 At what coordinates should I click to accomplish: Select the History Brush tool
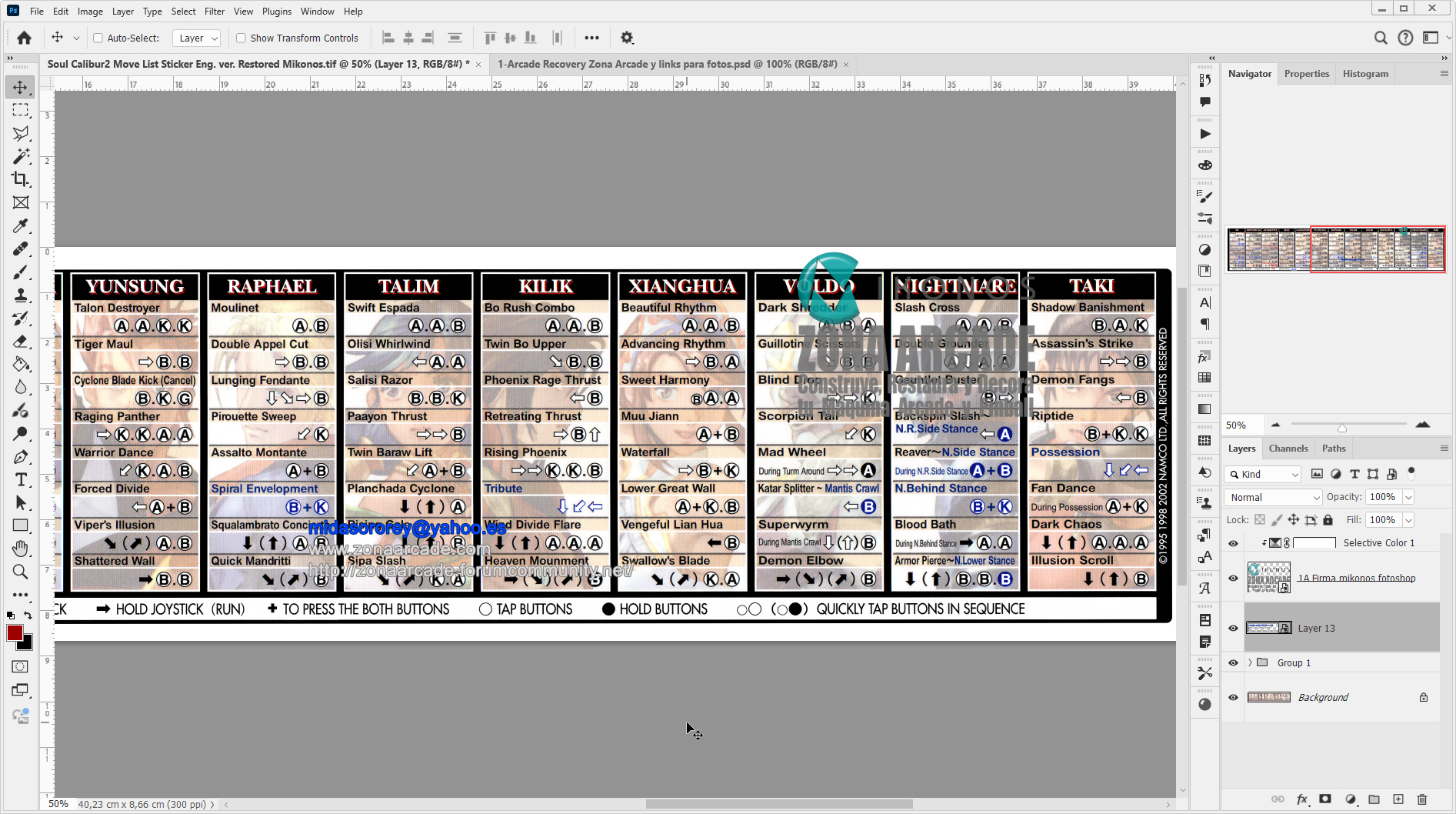click(x=21, y=318)
